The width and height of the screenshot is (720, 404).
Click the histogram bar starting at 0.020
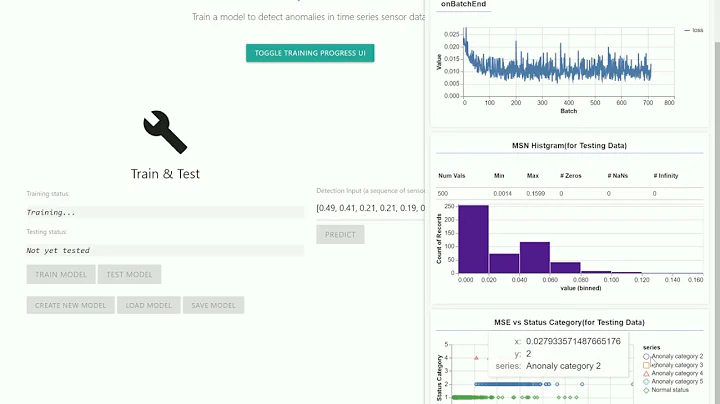pyautogui.click(x=504, y=264)
